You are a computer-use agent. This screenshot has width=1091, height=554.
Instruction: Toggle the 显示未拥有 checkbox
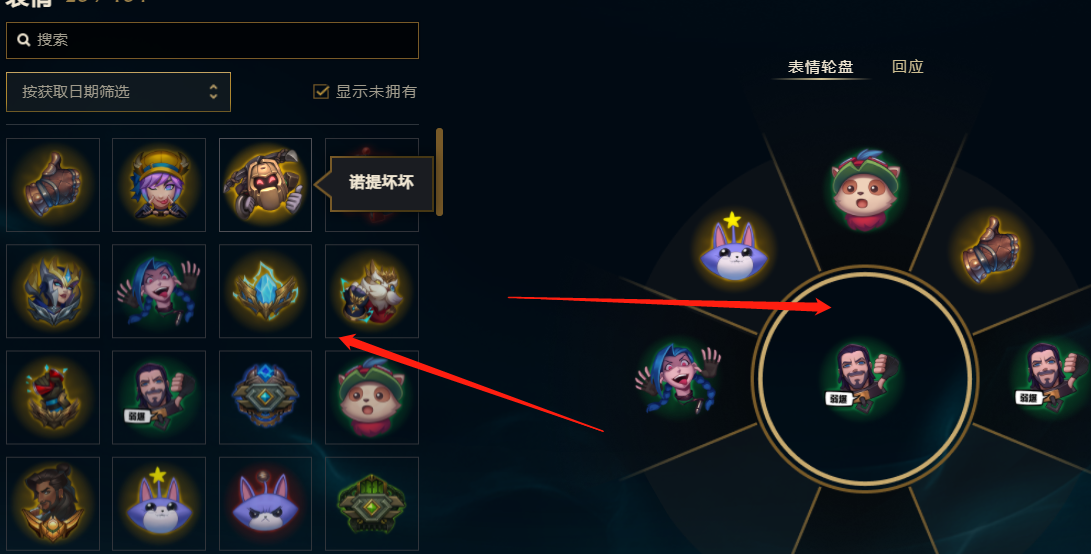[321, 91]
